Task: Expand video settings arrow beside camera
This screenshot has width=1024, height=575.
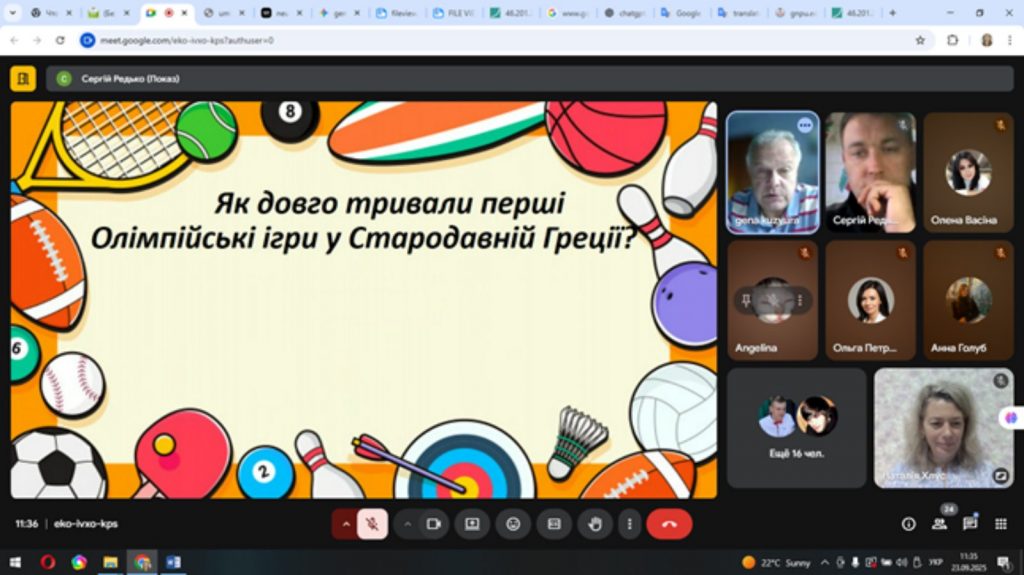Action: [x=407, y=524]
